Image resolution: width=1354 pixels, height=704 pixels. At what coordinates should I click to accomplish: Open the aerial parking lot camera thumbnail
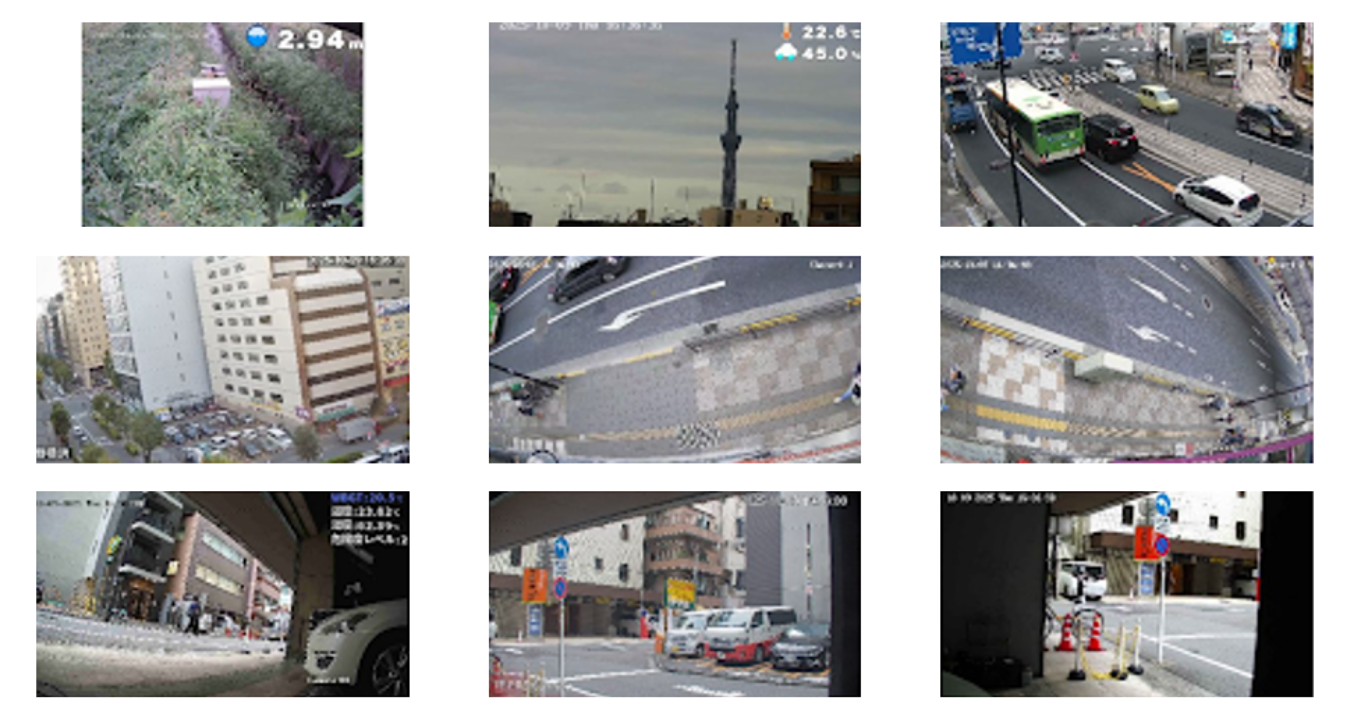click(x=223, y=357)
